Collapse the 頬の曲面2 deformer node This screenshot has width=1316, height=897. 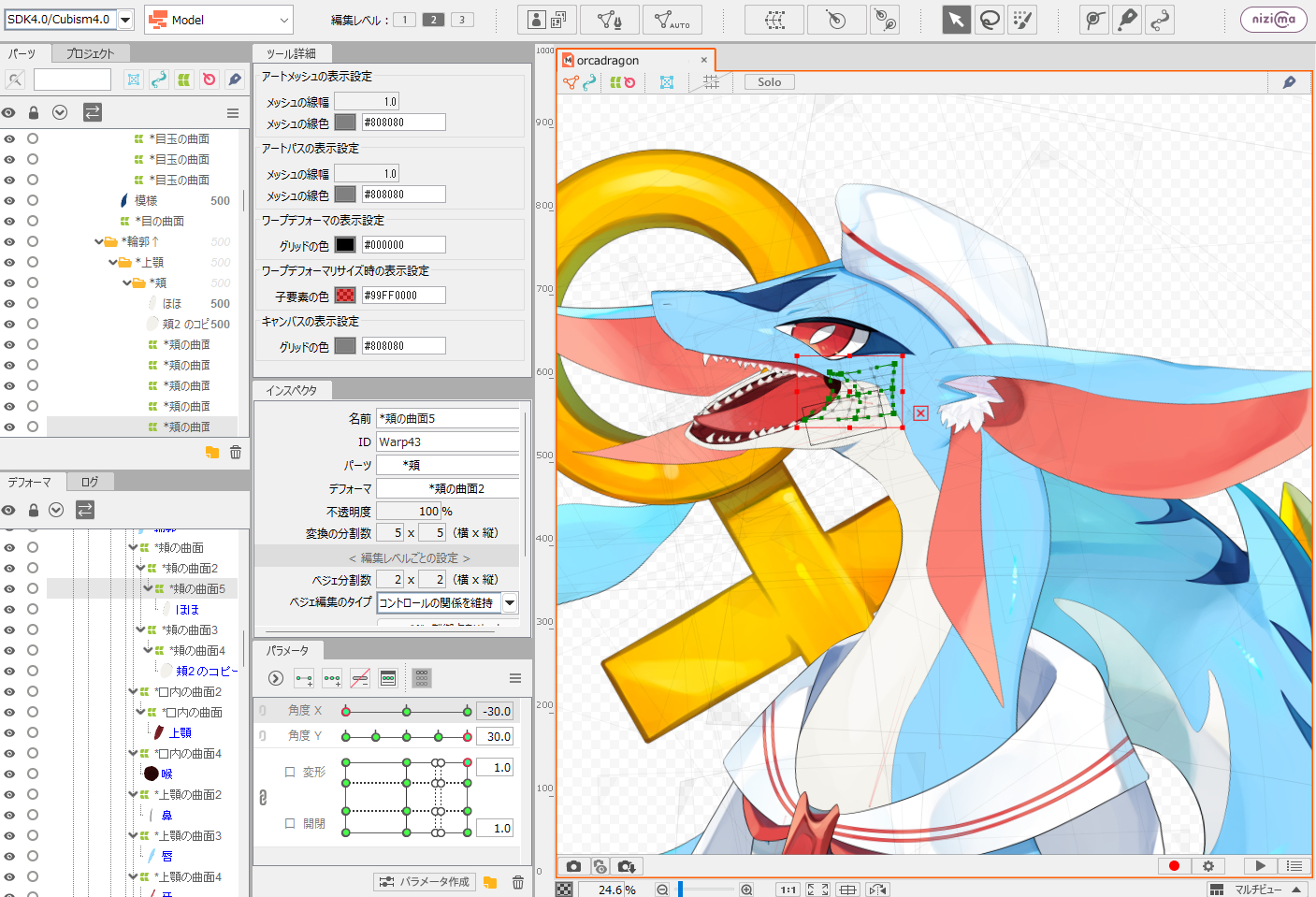140,568
